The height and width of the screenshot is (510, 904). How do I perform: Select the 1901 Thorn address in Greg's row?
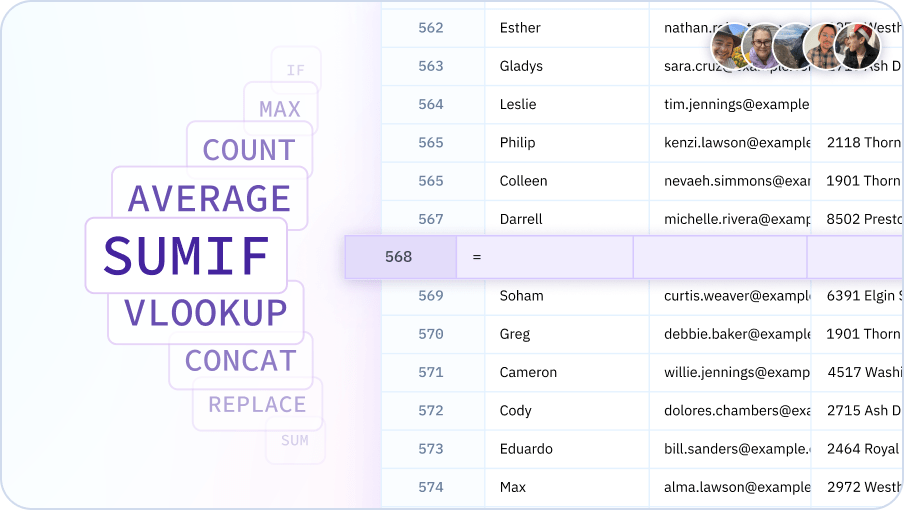tap(857, 334)
